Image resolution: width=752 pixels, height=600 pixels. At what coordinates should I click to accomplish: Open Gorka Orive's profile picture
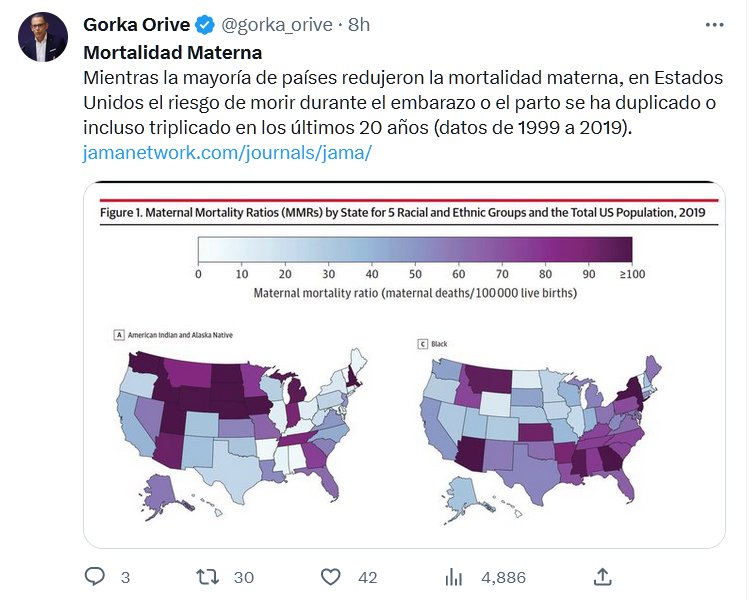click(x=40, y=36)
